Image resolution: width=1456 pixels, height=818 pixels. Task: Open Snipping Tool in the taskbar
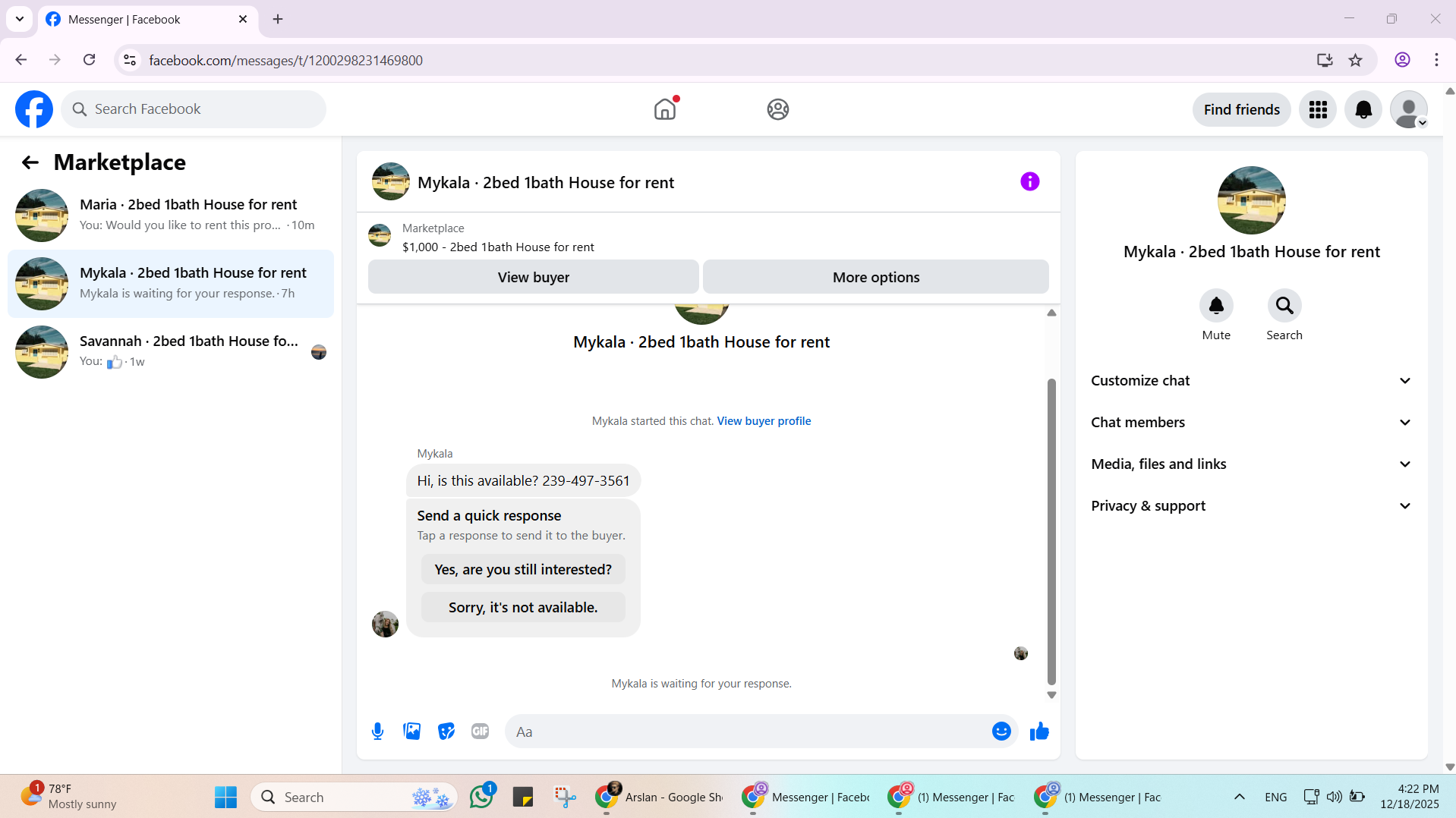[x=565, y=798]
